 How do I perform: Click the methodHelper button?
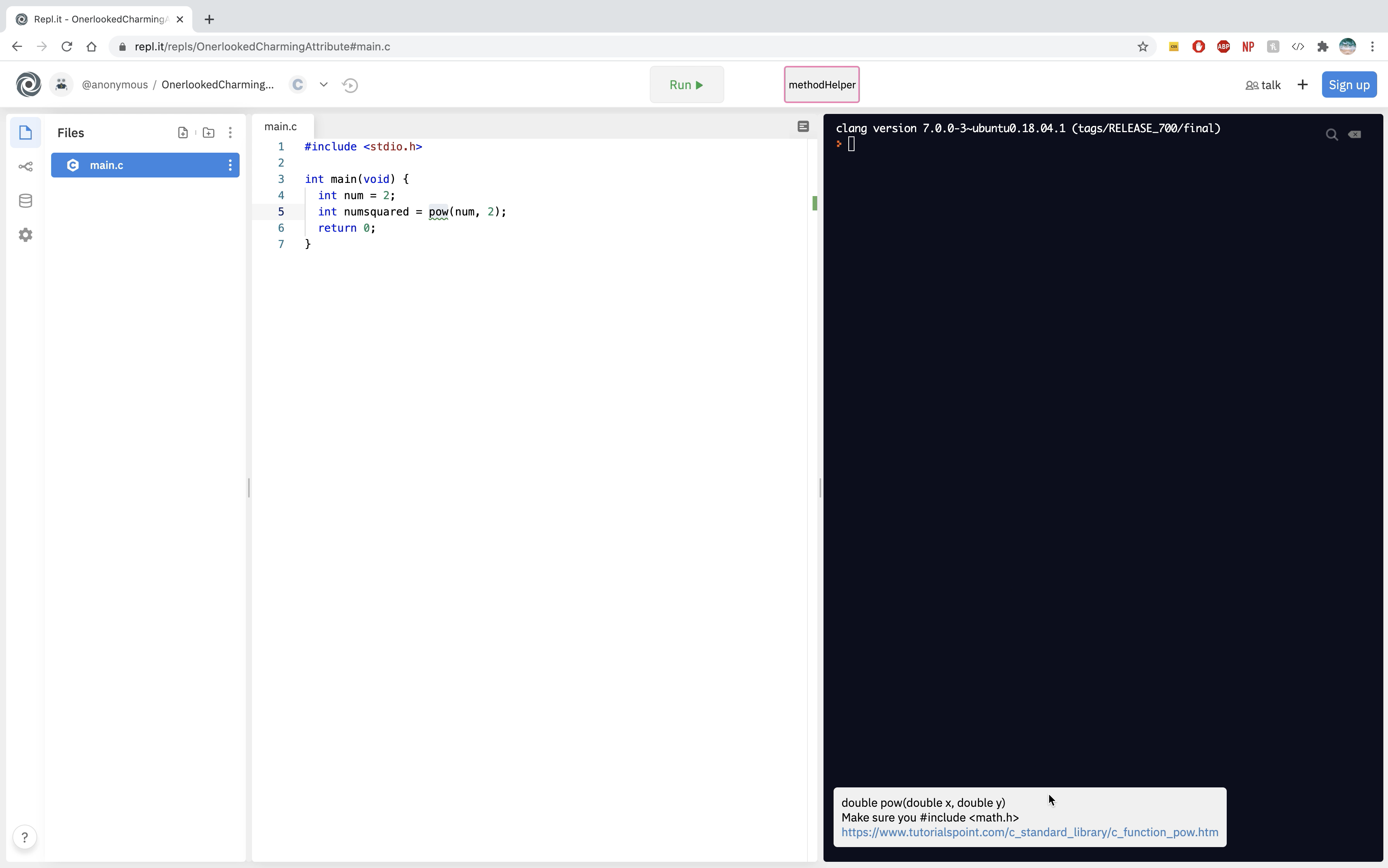coord(821,84)
